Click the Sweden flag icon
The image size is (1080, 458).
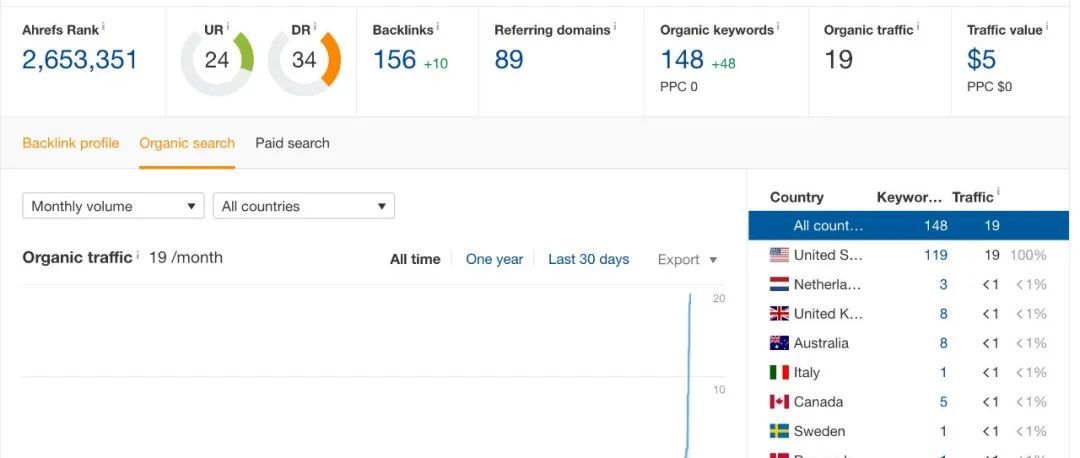coord(779,431)
